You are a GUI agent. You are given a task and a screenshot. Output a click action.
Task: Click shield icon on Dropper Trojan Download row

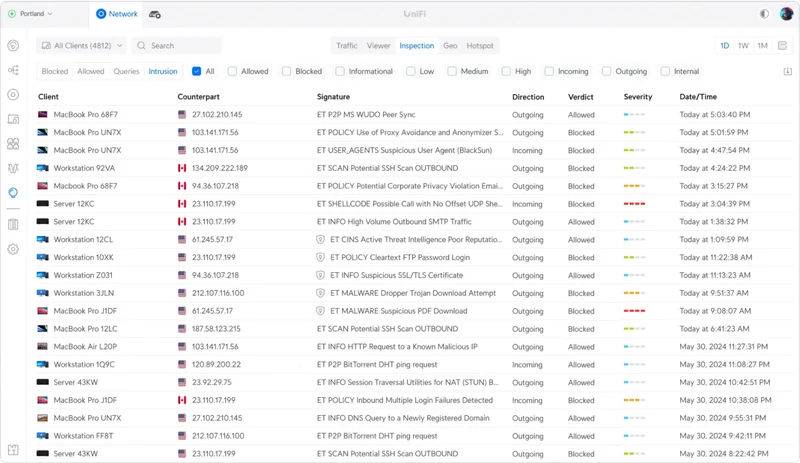320,293
